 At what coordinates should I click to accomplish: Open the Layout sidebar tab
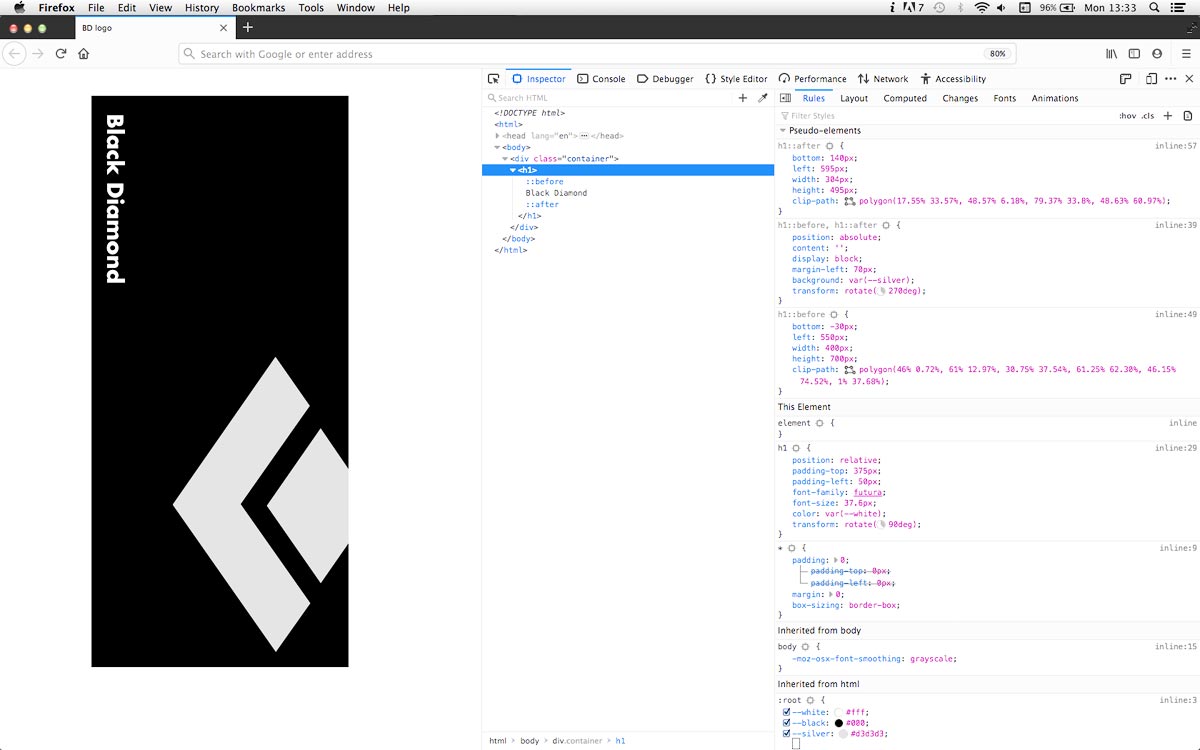click(x=854, y=98)
